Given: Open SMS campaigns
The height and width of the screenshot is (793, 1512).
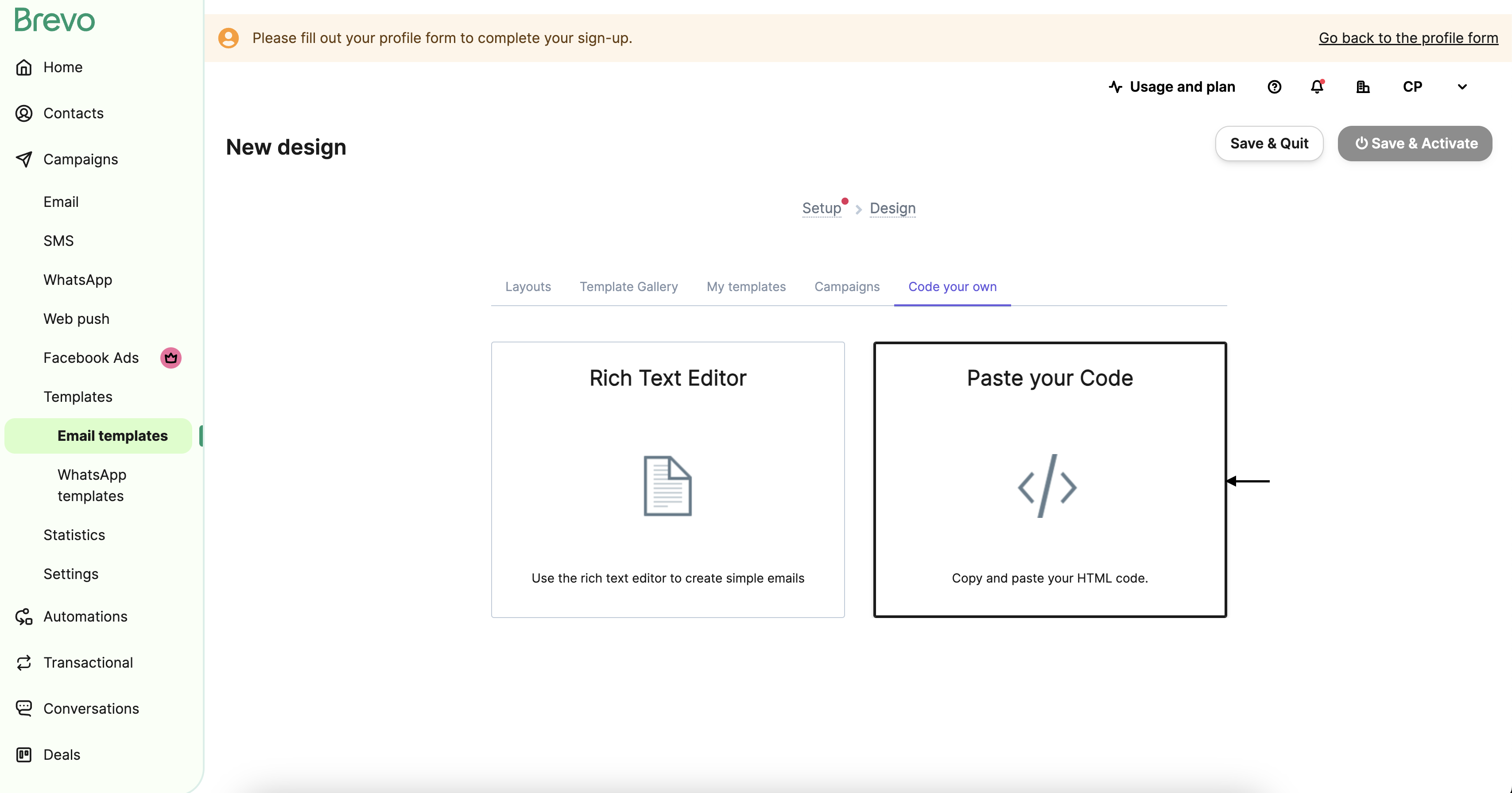Looking at the screenshot, I should [x=59, y=241].
